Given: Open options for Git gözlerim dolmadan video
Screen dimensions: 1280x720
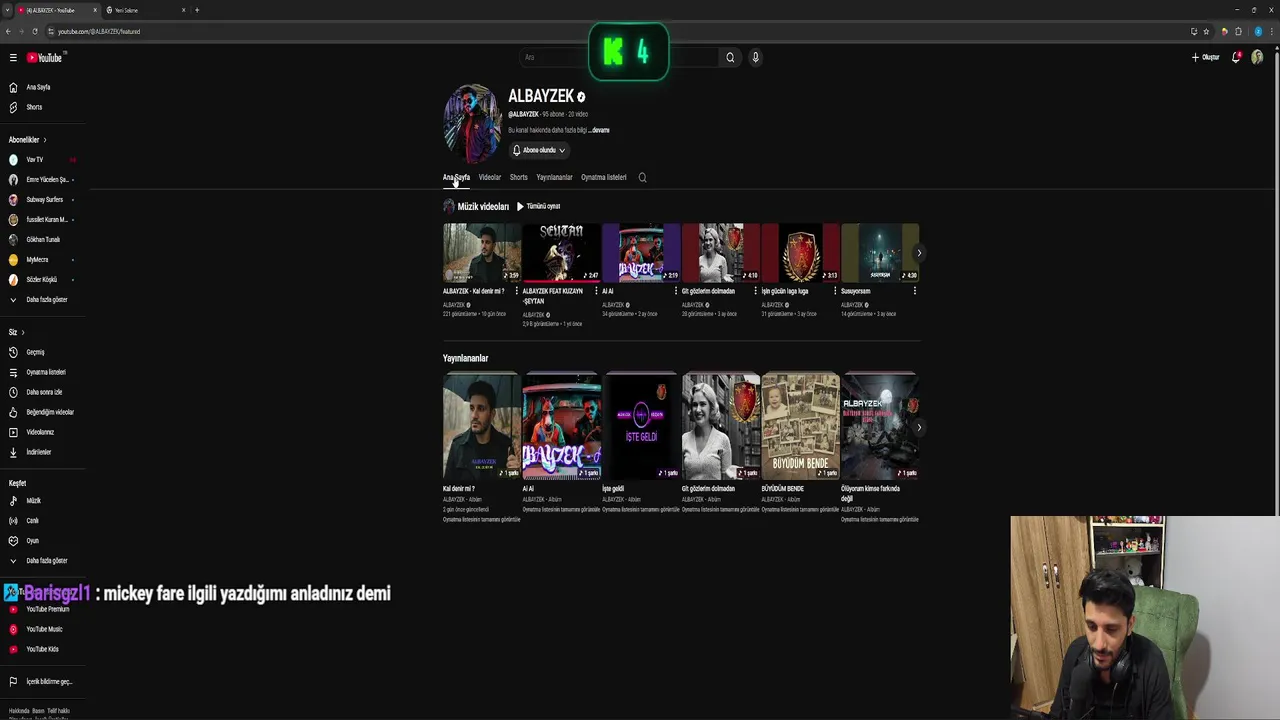Looking at the screenshot, I should point(755,291).
